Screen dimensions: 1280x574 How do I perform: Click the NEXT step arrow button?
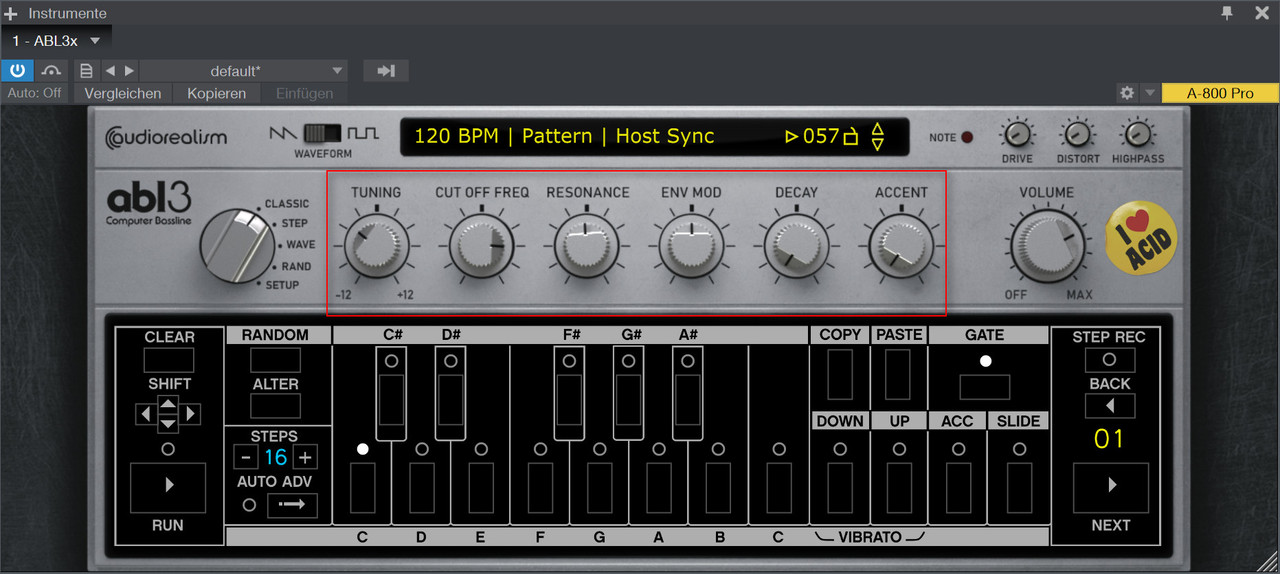[1110, 487]
